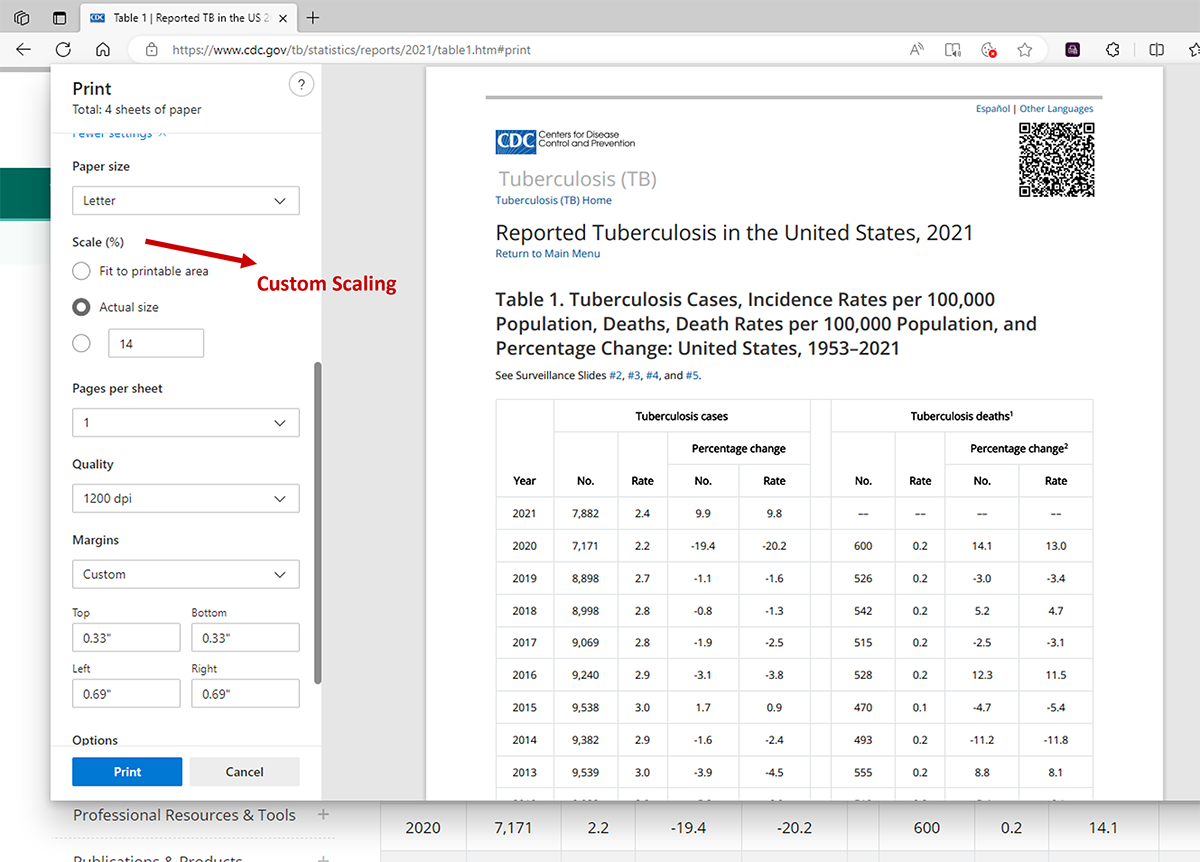Choose the Actual size radio button
The width and height of the screenshot is (1200, 862).
point(82,307)
